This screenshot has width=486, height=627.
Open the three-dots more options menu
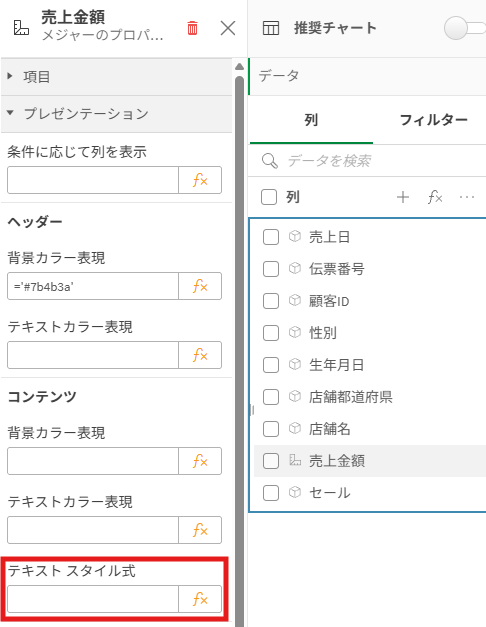(x=467, y=197)
